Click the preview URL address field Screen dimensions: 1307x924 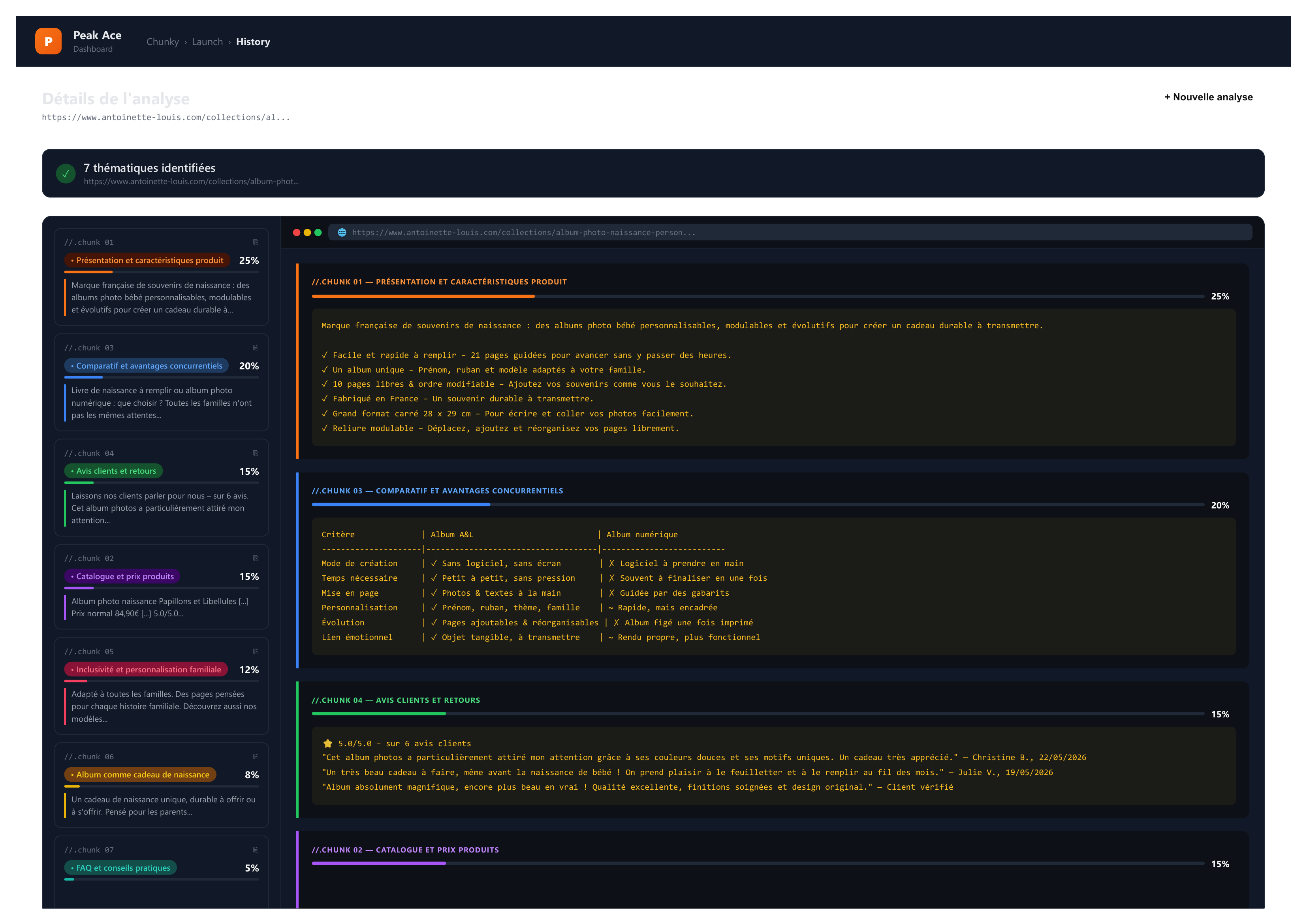point(790,232)
